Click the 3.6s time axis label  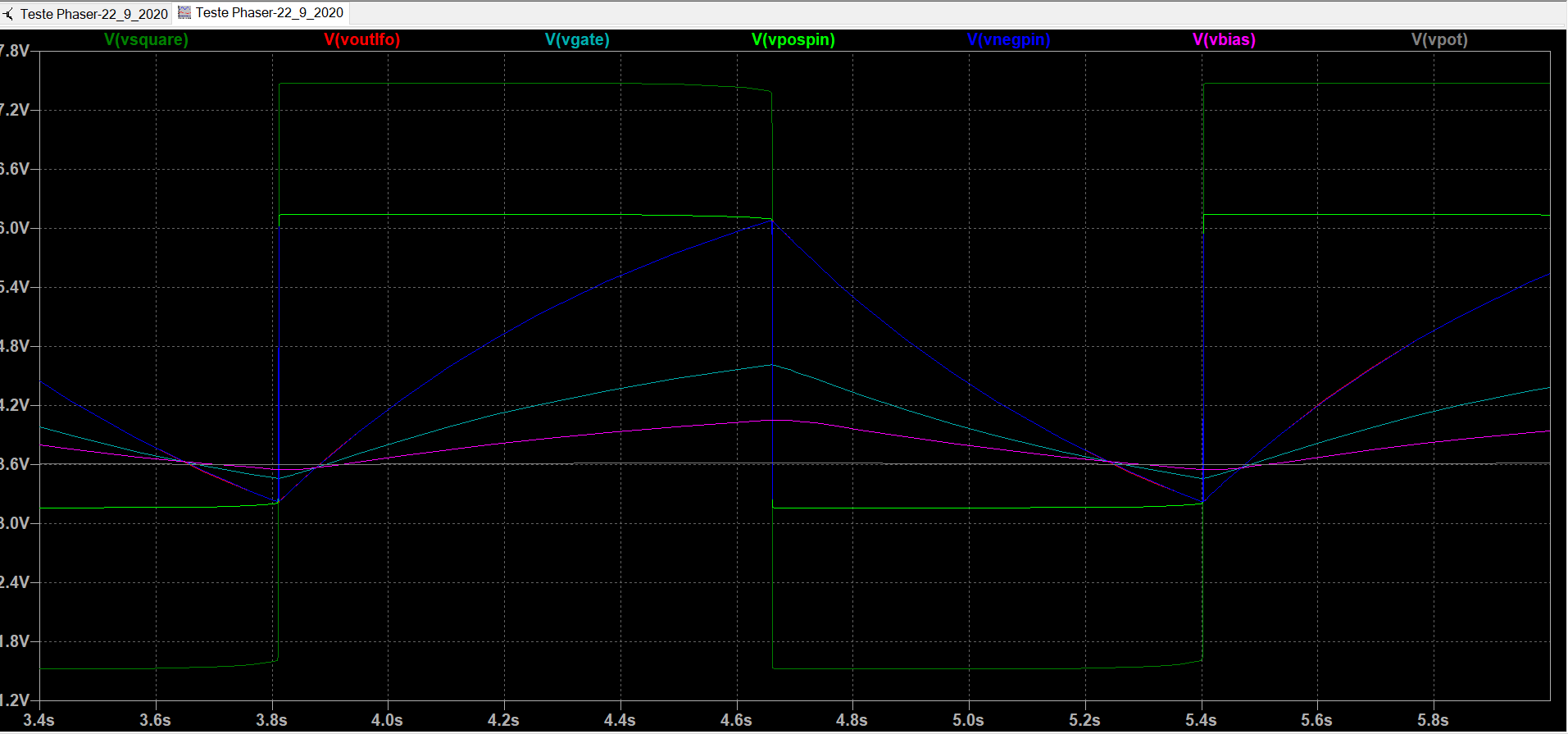coord(155,720)
